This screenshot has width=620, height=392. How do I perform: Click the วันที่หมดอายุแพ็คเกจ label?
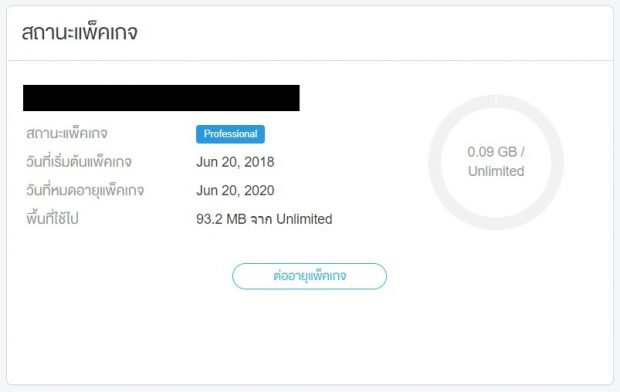(85, 190)
